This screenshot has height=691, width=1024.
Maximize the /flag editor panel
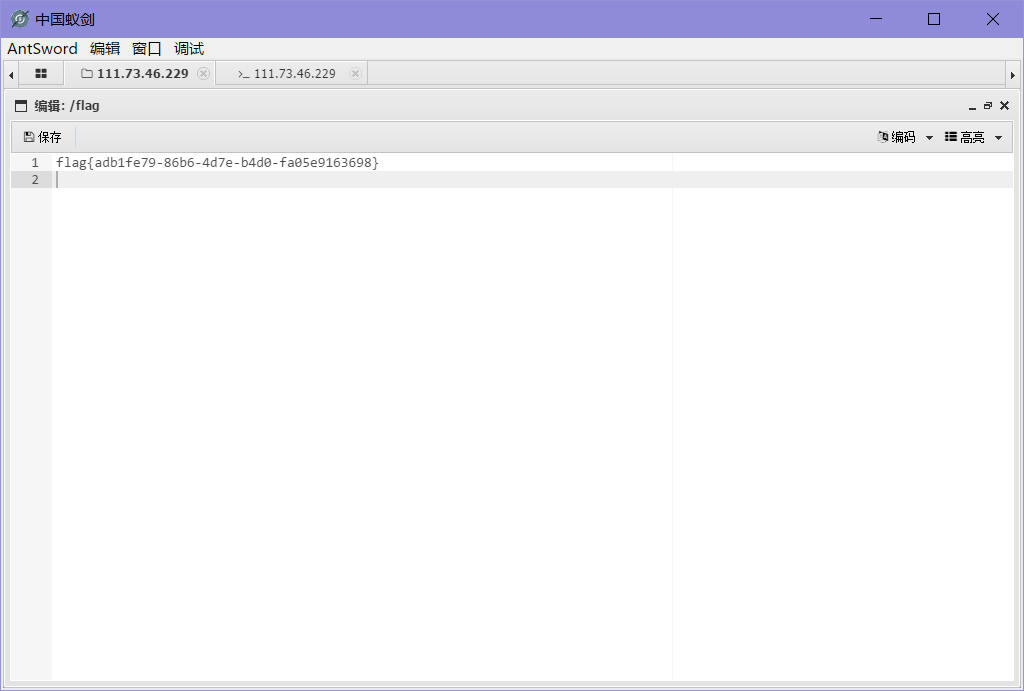click(987, 105)
